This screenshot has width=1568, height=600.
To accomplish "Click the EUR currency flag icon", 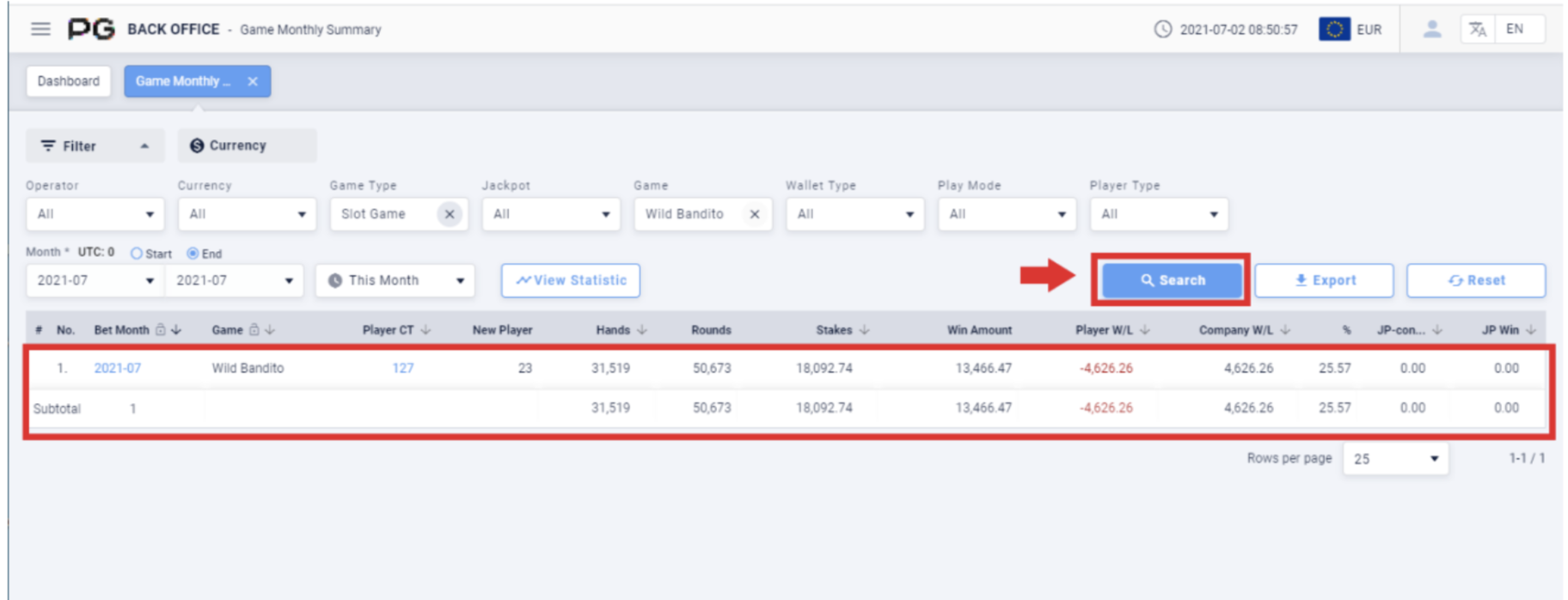I will (x=1333, y=29).
